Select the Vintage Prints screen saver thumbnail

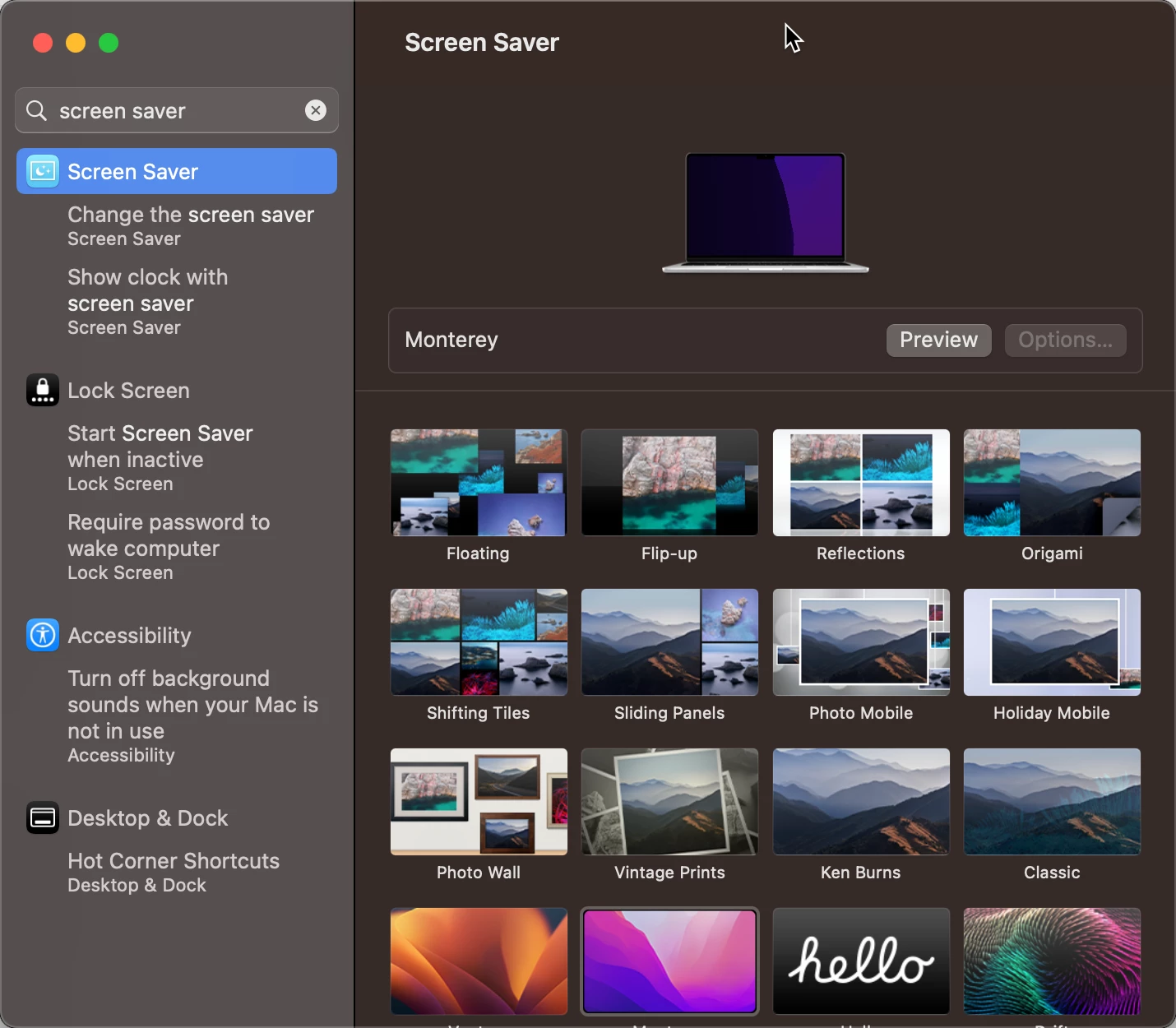[x=669, y=802]
